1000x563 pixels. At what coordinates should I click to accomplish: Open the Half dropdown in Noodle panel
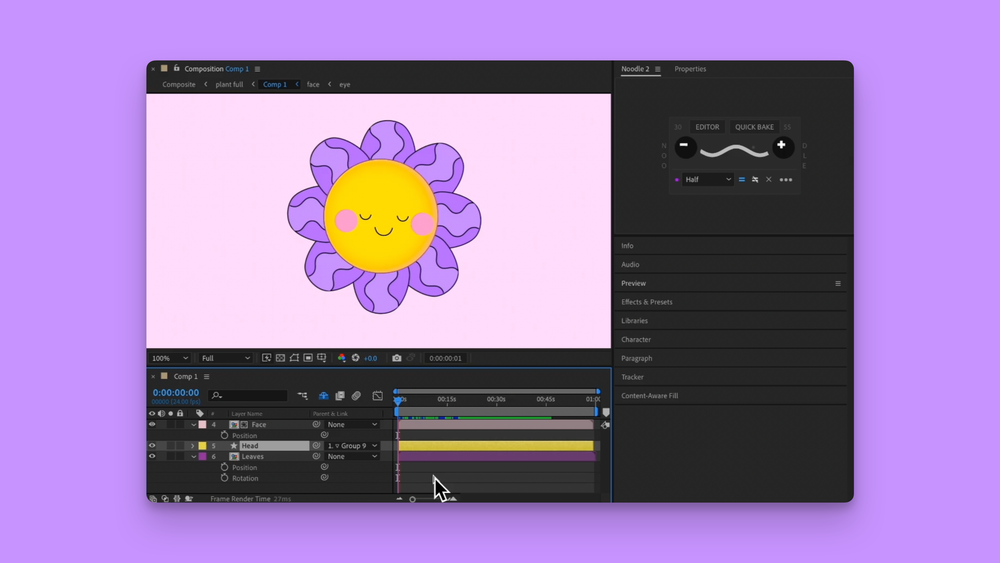[x=708, y=180]
